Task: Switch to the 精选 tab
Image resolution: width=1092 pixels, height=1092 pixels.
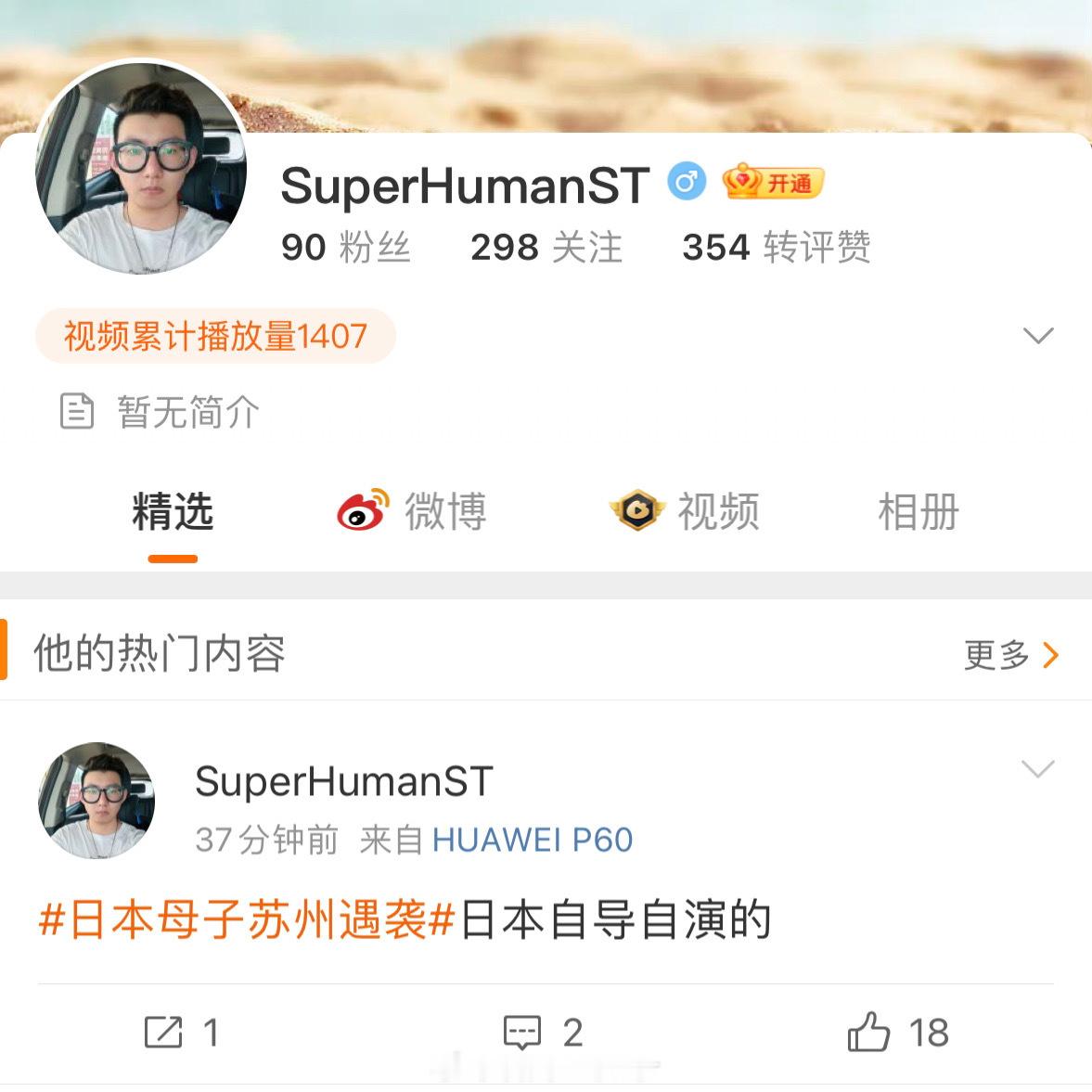Action: (x=173, y=512)
